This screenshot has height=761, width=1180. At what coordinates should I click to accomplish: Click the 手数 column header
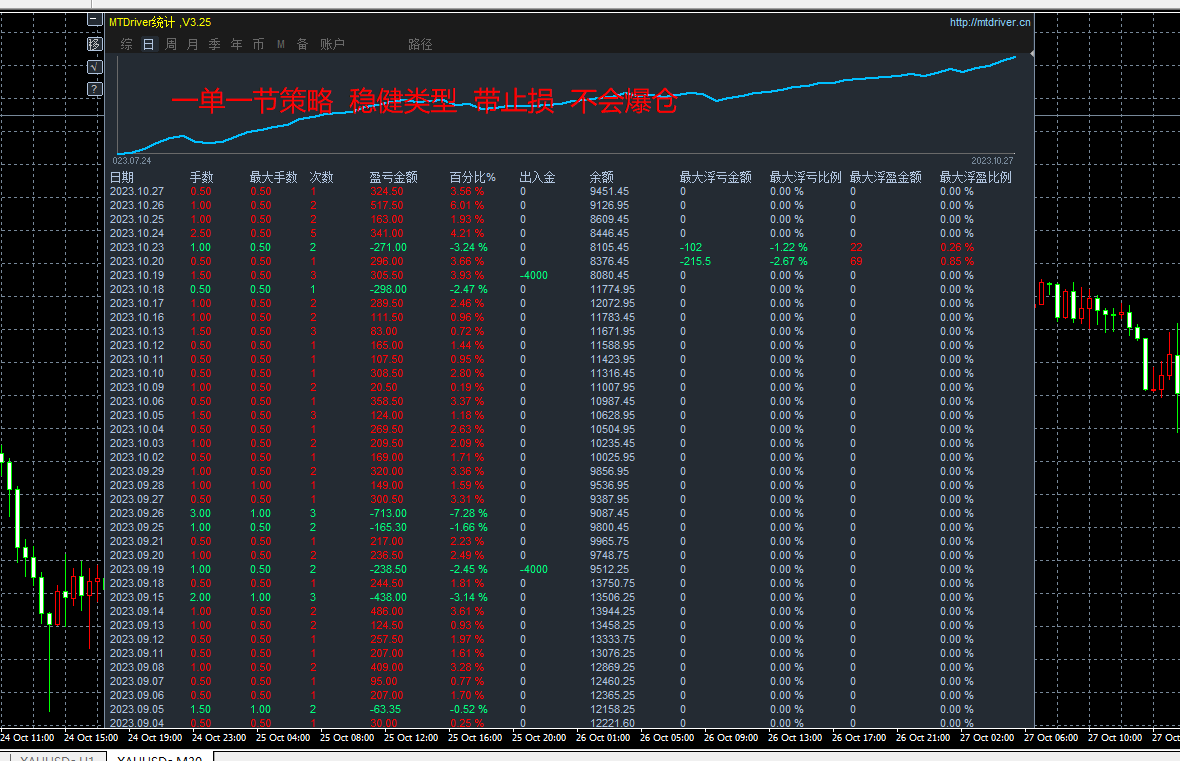click(x=202, y=178)
